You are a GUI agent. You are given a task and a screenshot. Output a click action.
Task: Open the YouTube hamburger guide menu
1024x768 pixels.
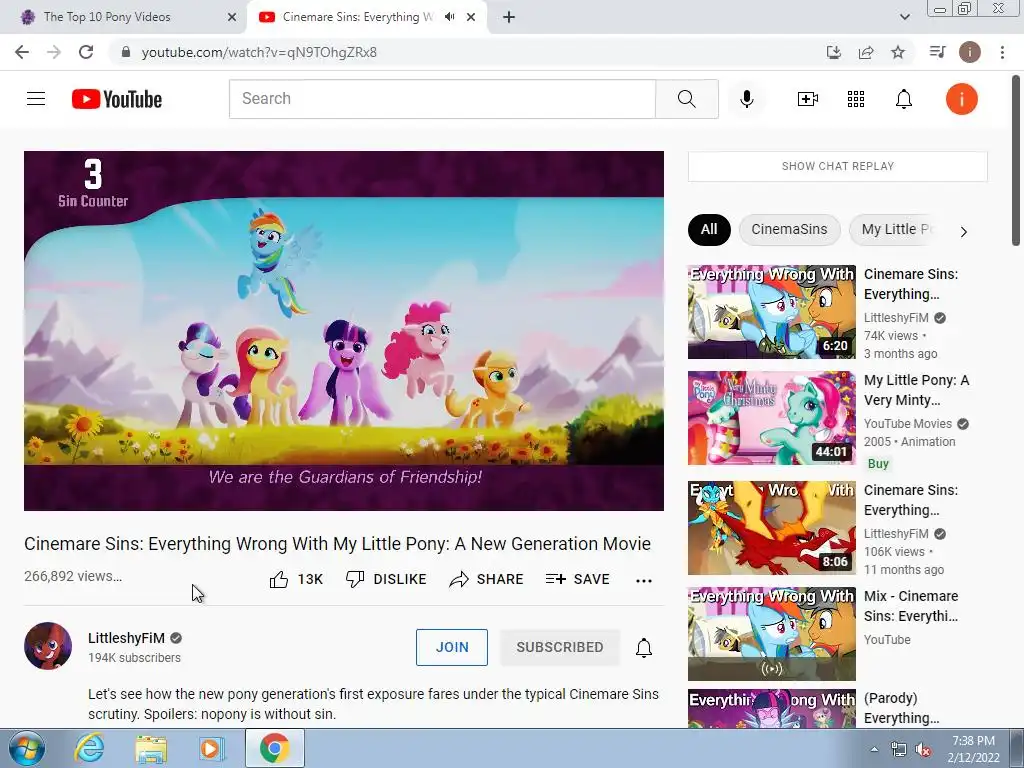click(x=36, y=99)
